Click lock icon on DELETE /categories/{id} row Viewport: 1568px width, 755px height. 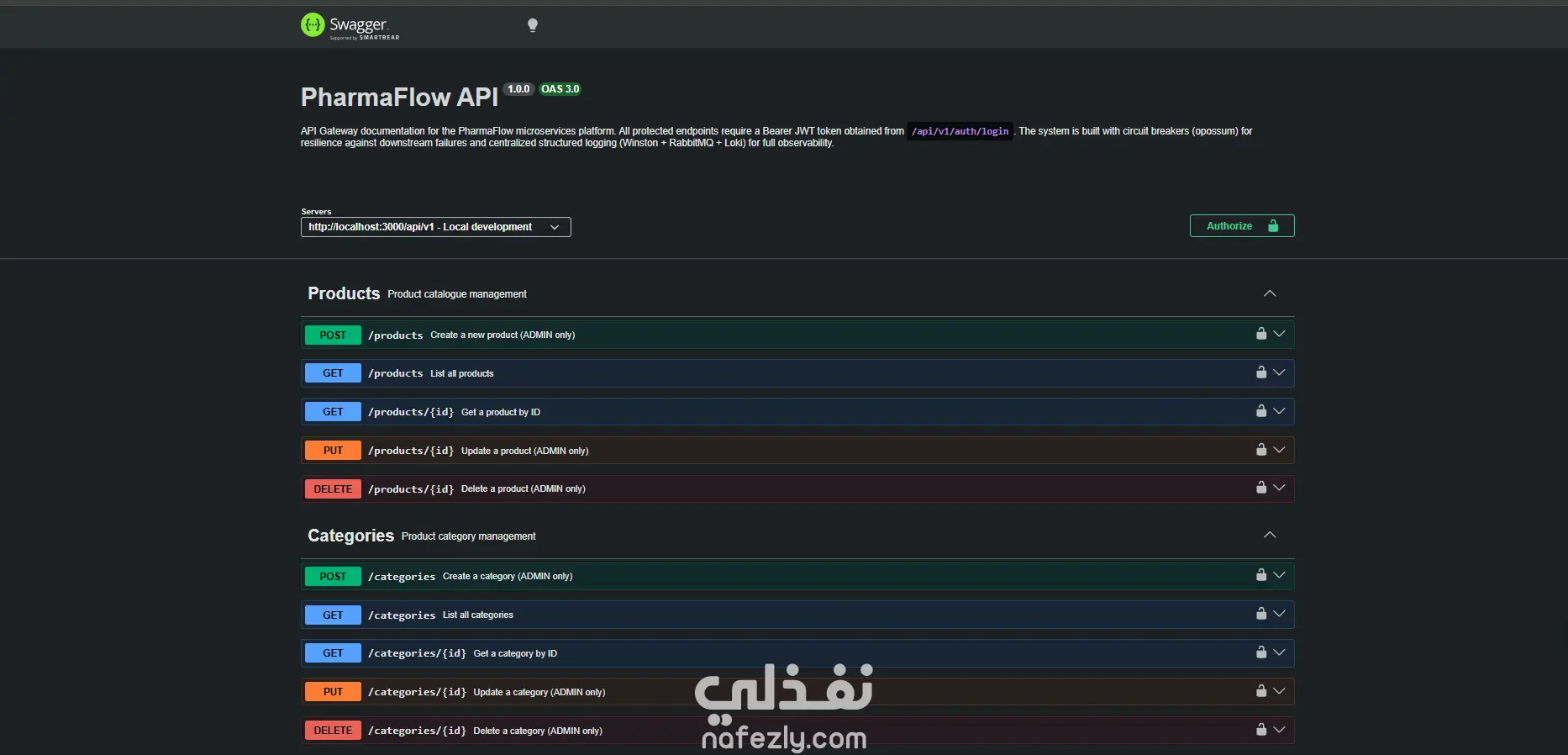pyautogui.click(x=1261, y=730)
